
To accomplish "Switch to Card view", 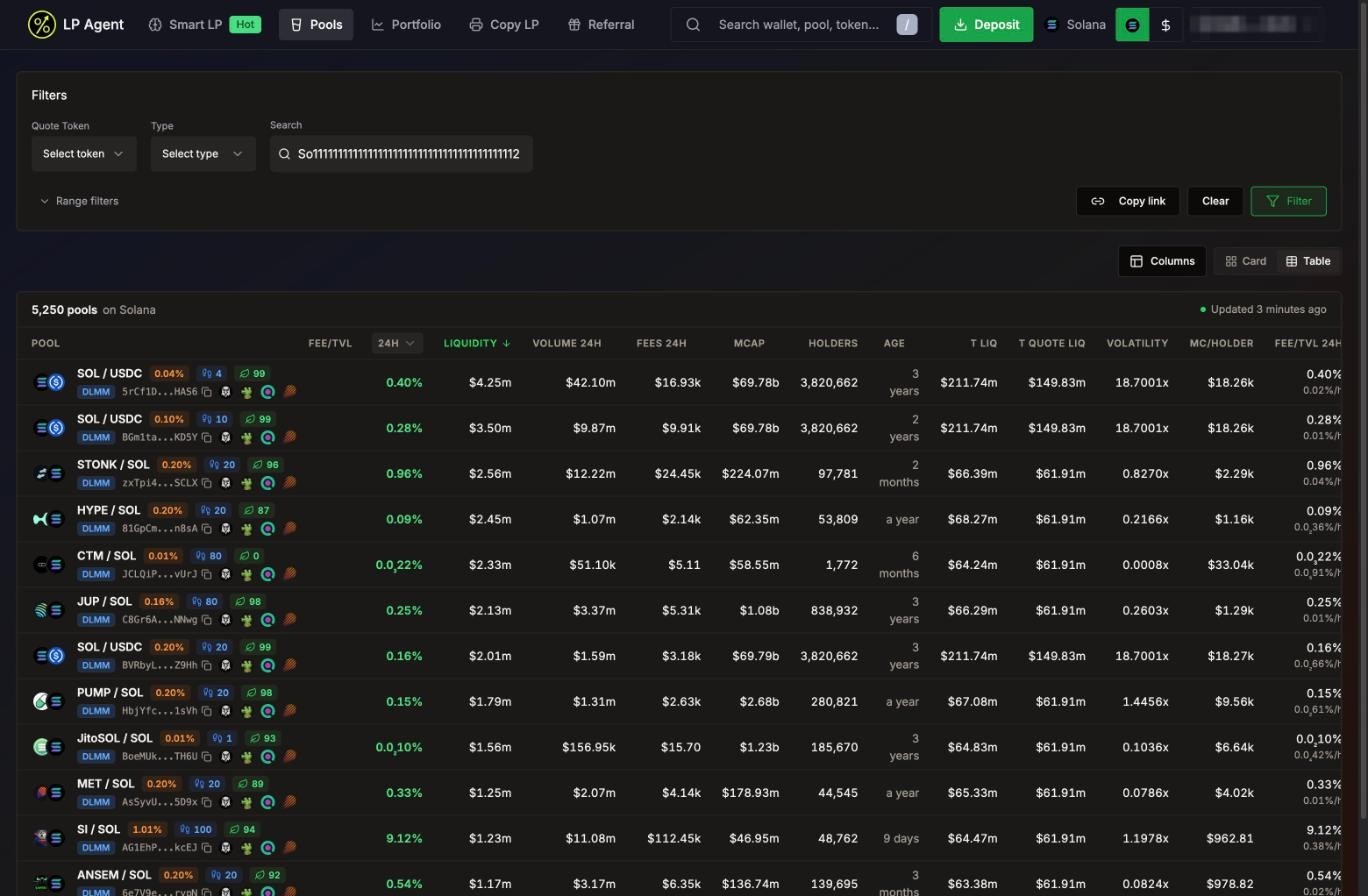I will (x=1246, y=261).
